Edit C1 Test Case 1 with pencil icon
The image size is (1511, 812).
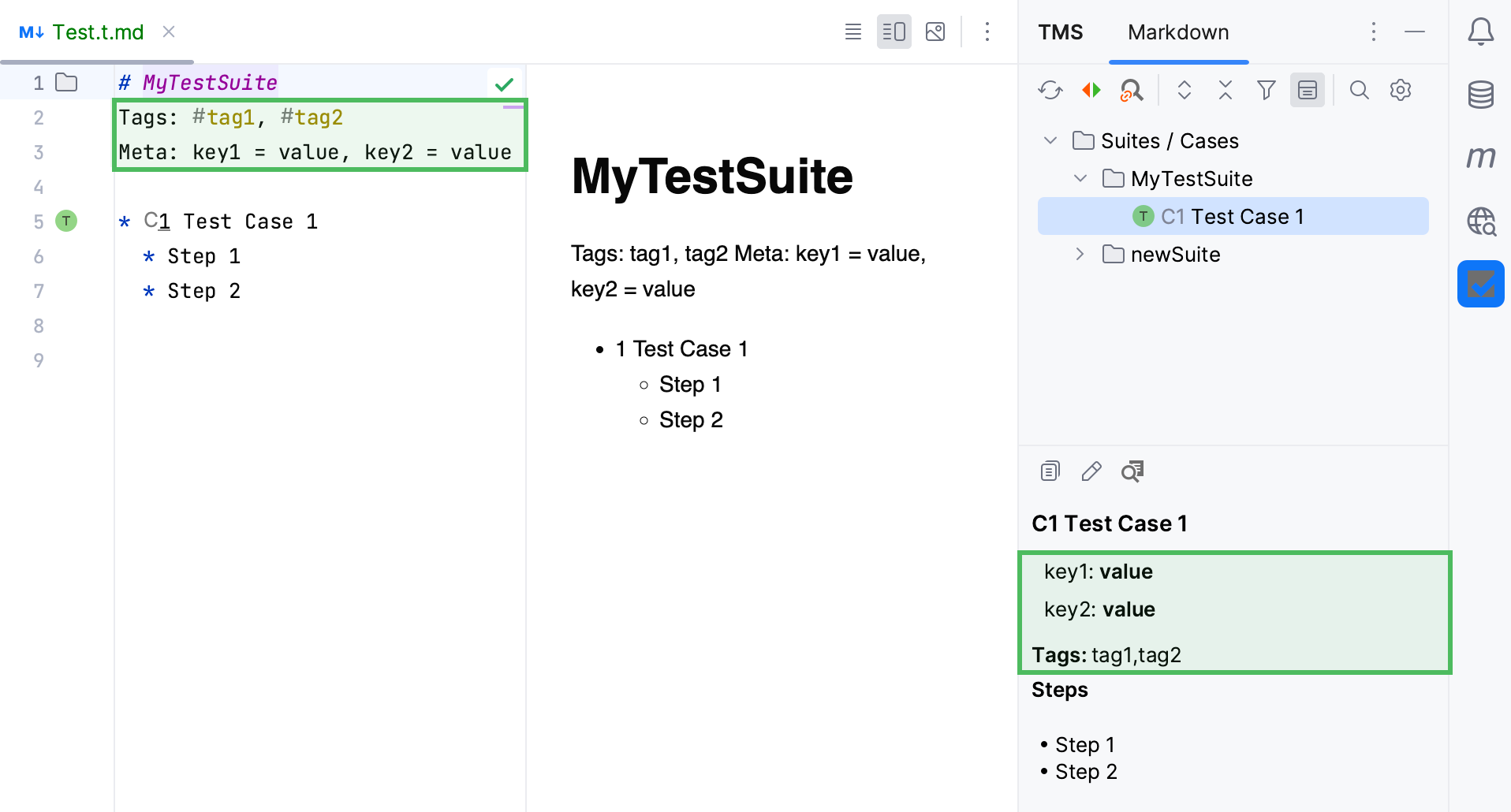pyautogui.click(x=1091, y=471)
